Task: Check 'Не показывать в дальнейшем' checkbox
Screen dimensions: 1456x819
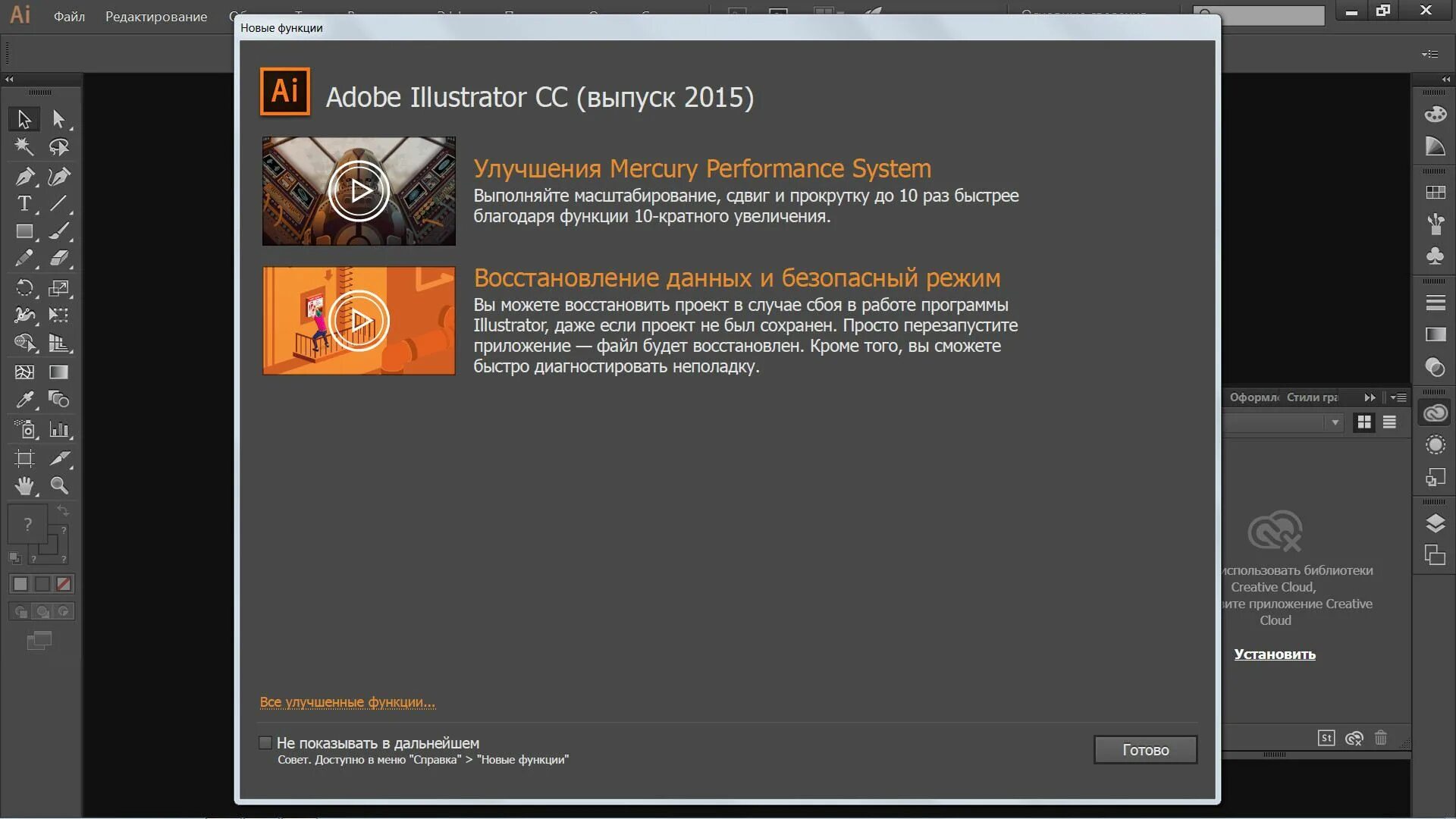Action: click(x=265, y=743)
